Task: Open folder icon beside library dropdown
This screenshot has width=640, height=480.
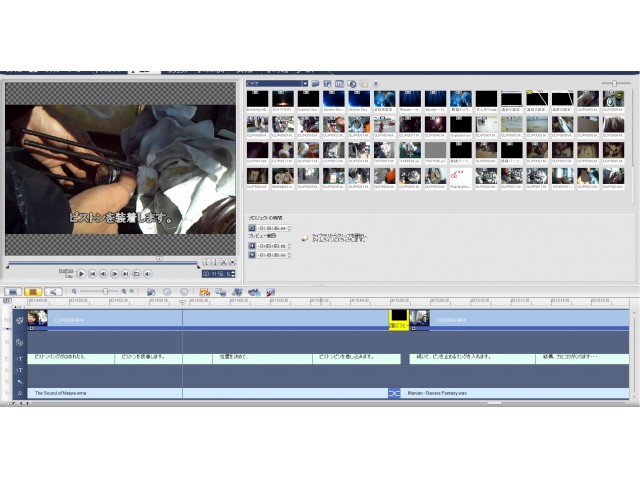Action: (315, 84)
